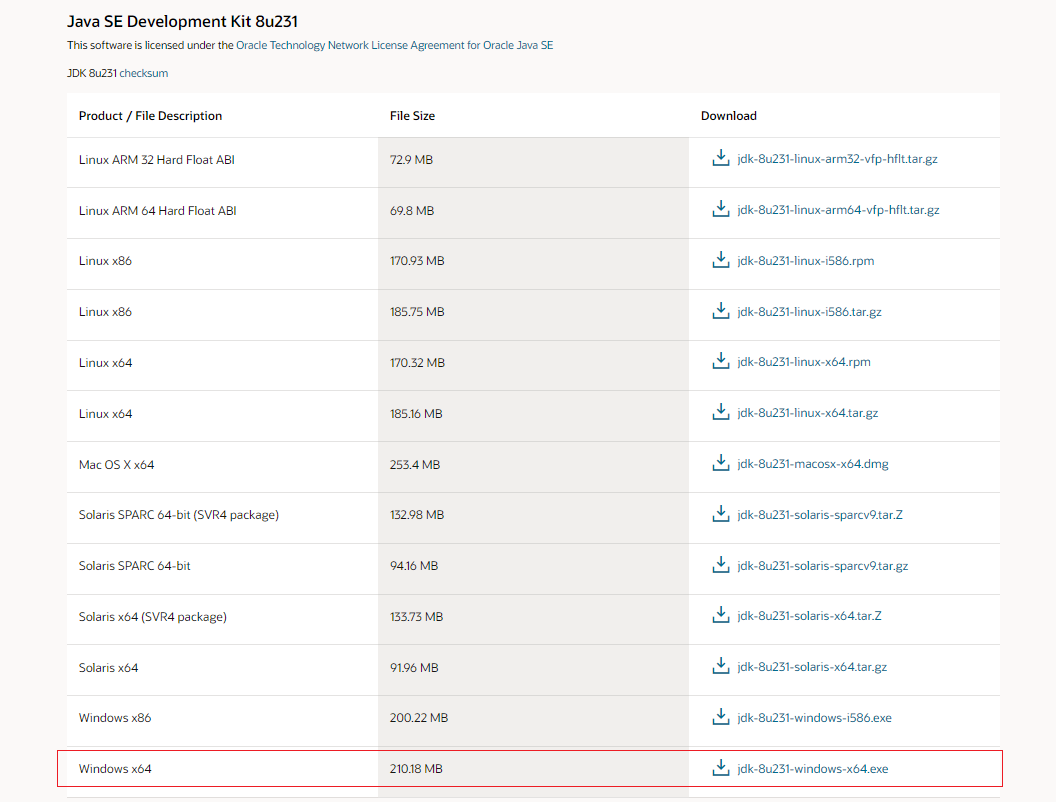Download jdk-8u231-linux-i586.tar.gz file link
Image resolution: width=1056 pixels, height=802 pixels.
[x=809, y=312]
